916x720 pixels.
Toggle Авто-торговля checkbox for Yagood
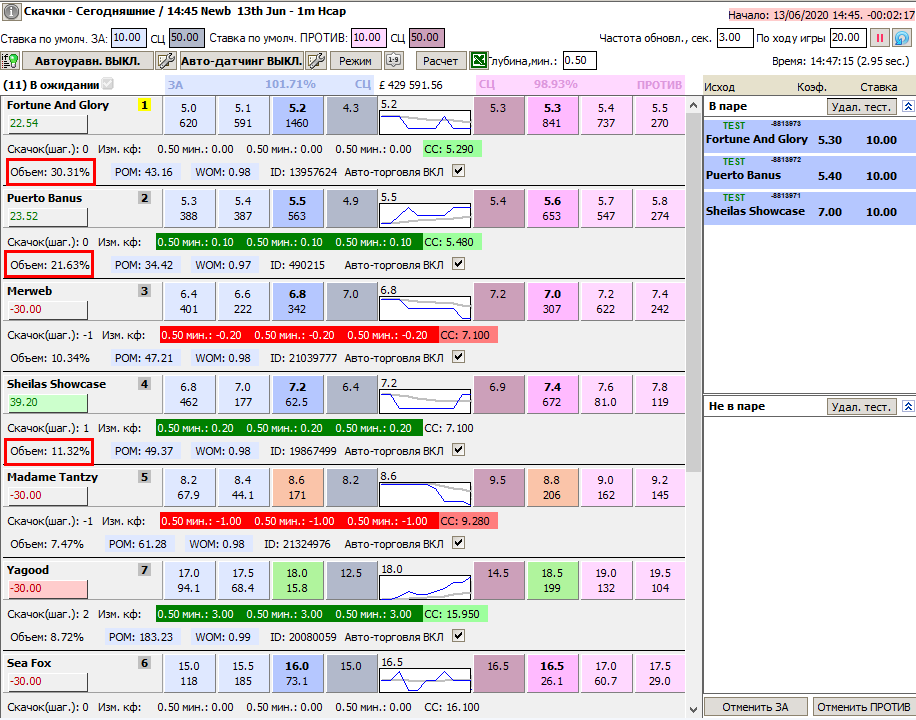coord(459,636)
